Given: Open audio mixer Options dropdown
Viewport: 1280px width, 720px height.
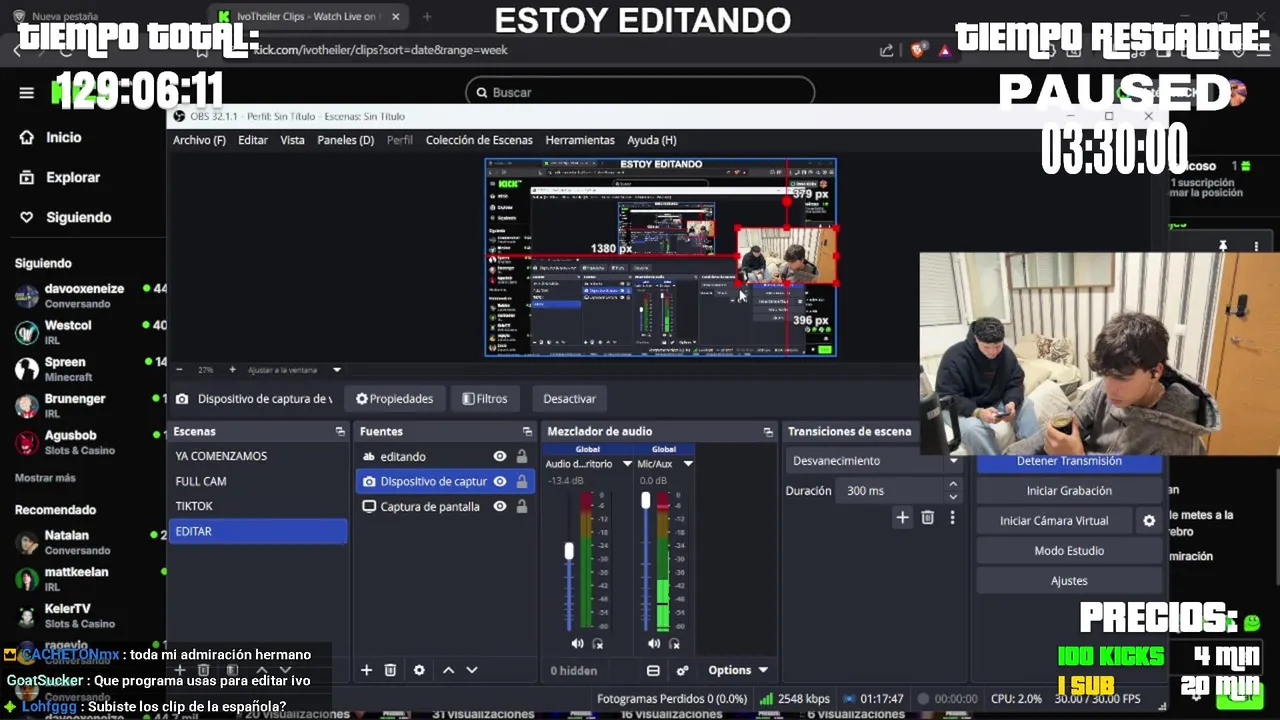Looking at the screenshot, I should coord(738,670).
